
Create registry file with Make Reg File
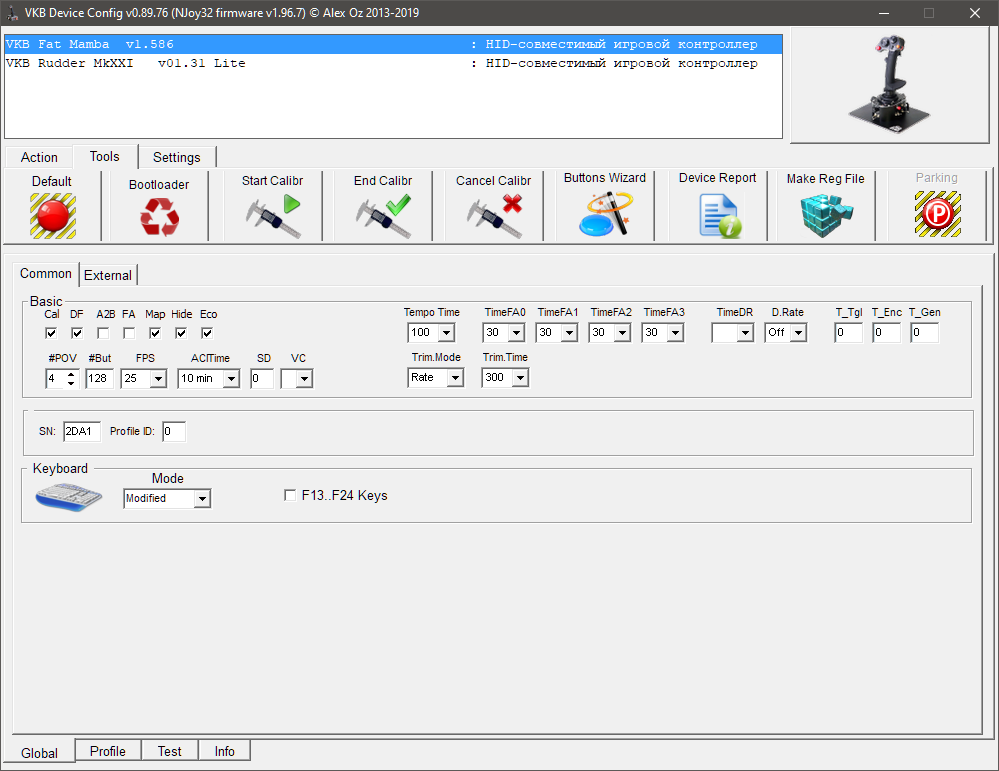(825, 215)
